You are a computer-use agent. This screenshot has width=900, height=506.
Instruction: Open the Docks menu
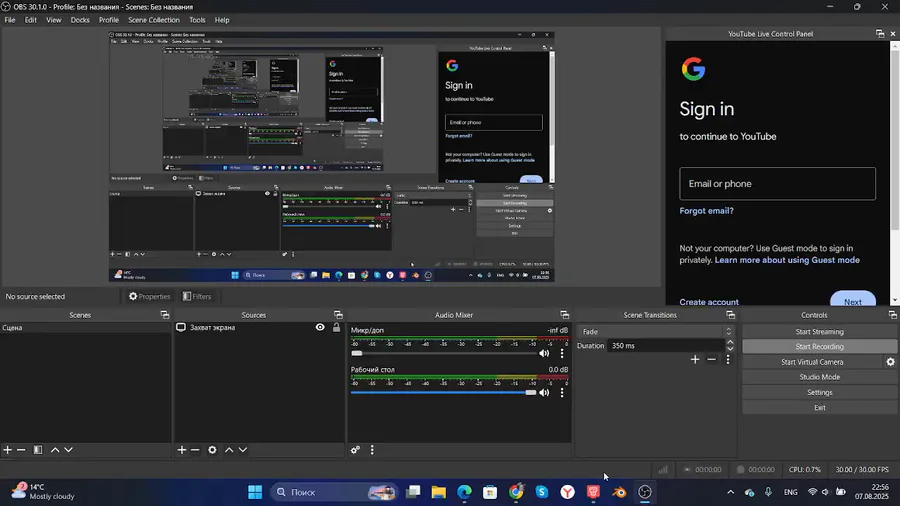[x=80, y=20]
